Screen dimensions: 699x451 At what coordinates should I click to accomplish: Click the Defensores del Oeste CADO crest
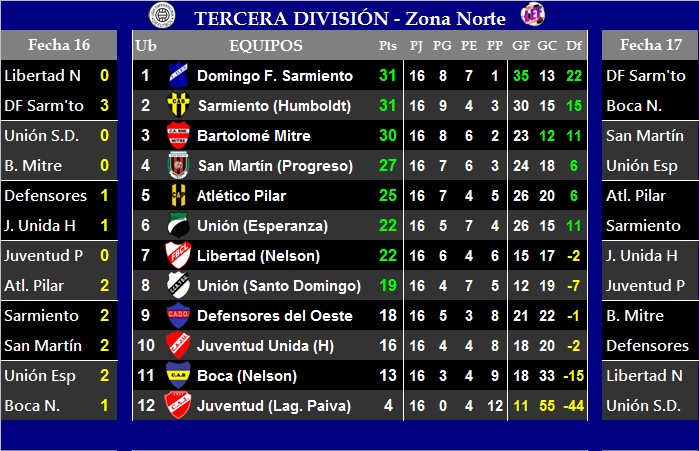[x=178, y=316]
